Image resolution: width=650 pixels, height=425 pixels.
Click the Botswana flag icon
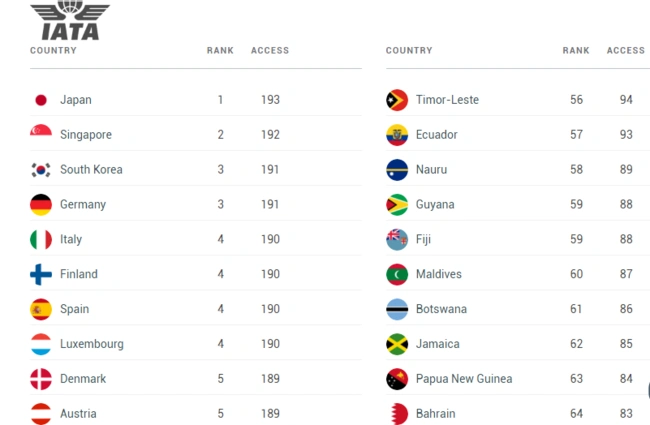pyautogui.click(x=397, y=309)
